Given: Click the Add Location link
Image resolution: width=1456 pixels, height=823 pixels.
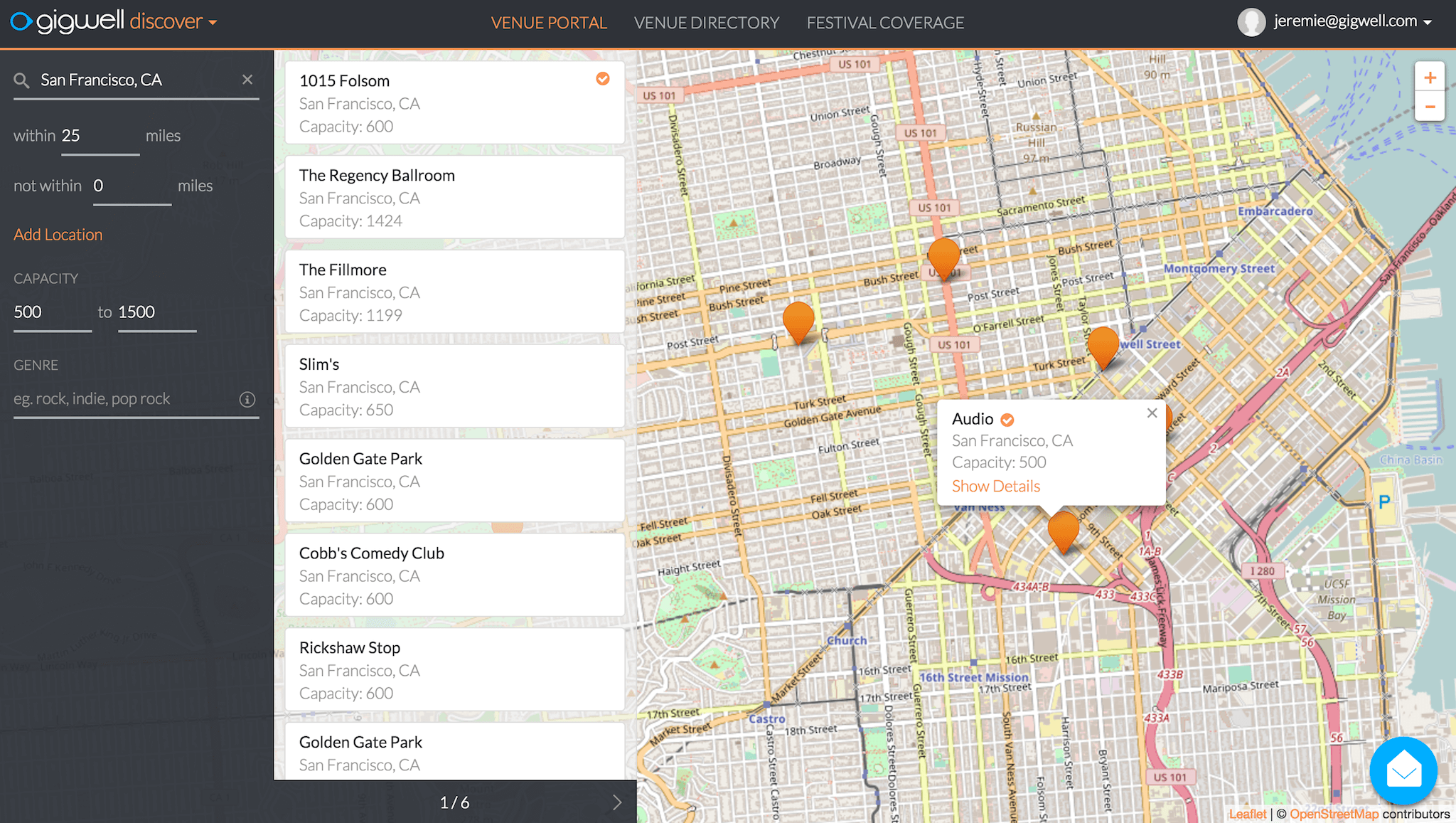Looking at the screenshot, I should click(x=58, y=235).
